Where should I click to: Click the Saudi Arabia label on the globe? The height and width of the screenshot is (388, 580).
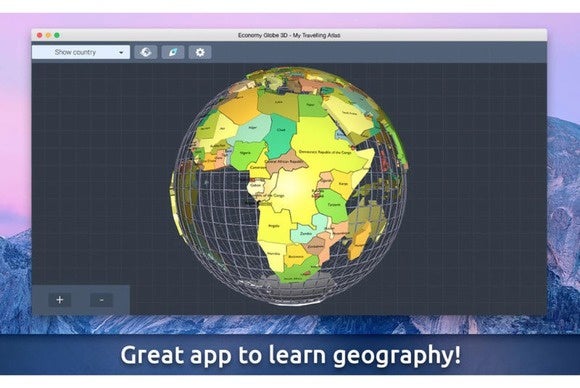[349, 113]
